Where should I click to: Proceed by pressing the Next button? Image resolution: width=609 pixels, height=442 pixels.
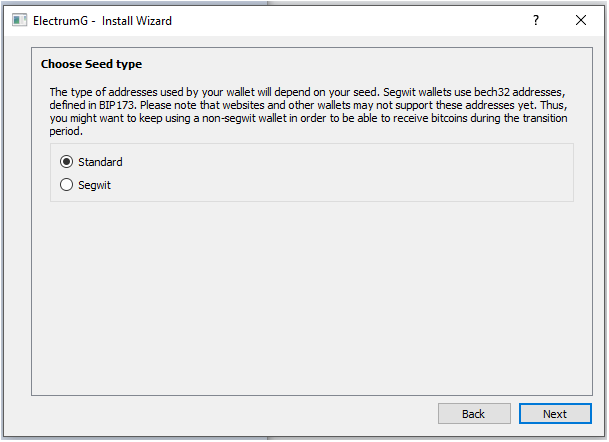click(554, 414)
